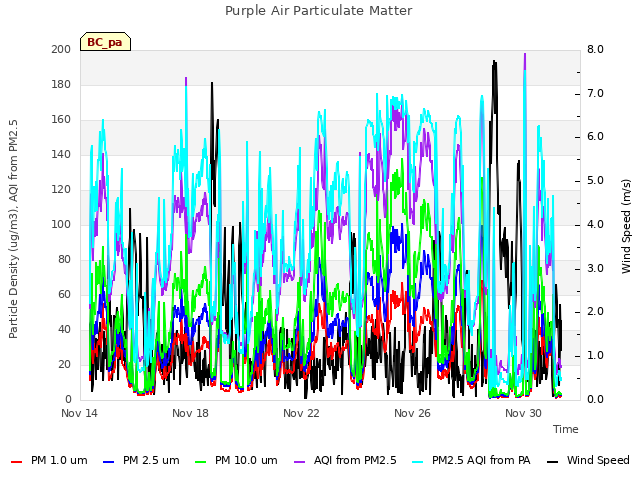Click the 100 left axis value
This screenshot has width=640, height=480.
click(x=61, y=224)
